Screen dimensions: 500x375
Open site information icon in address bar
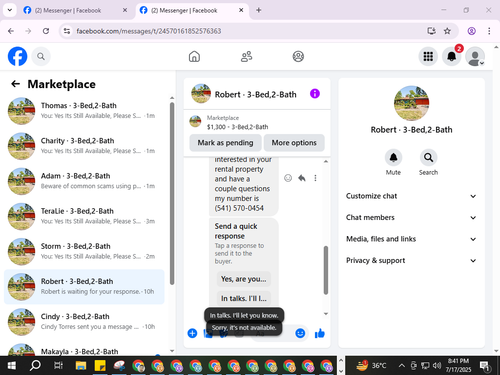click(67, 31)
